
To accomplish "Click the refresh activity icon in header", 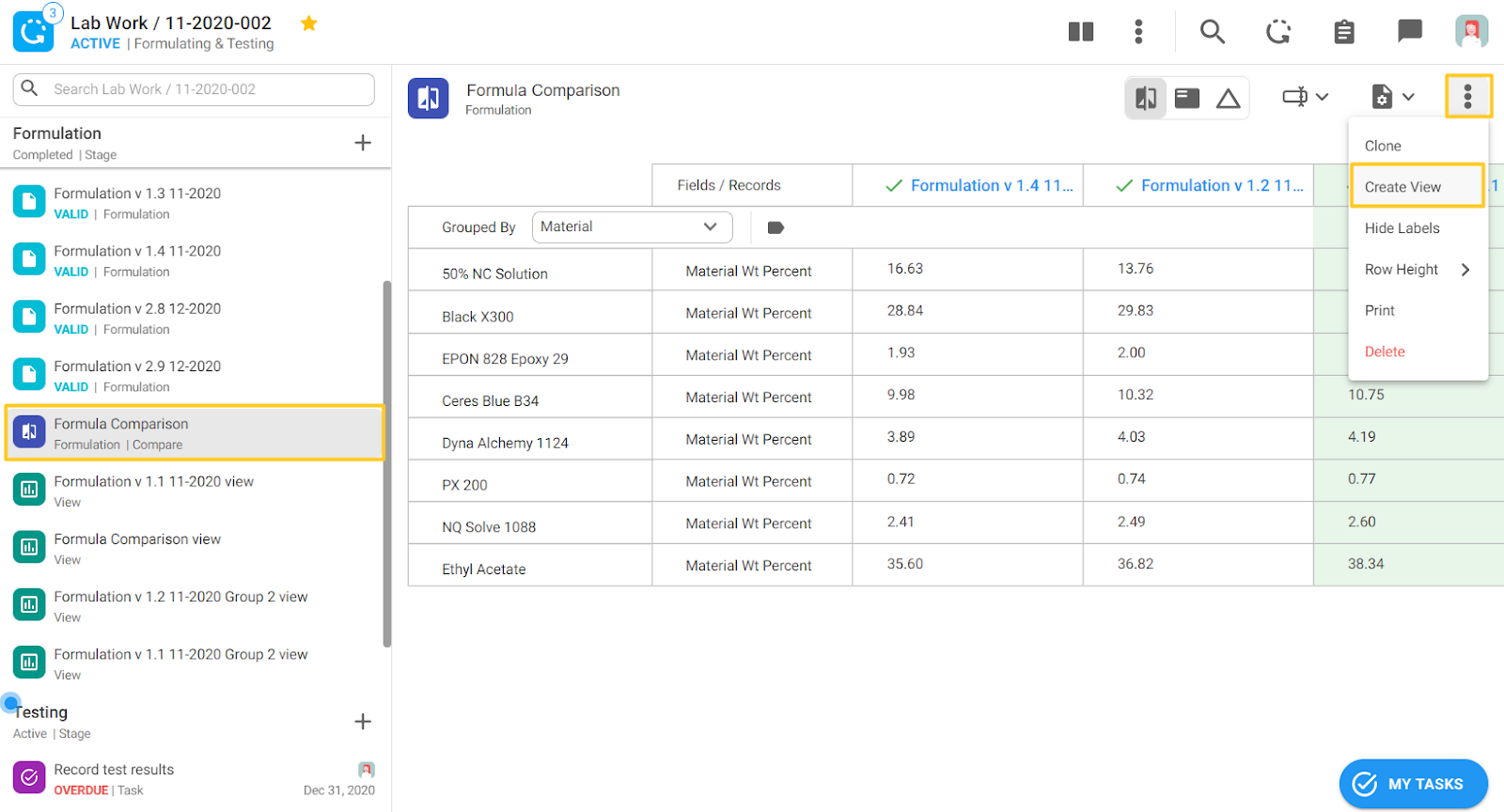I will pos(1278,32).
